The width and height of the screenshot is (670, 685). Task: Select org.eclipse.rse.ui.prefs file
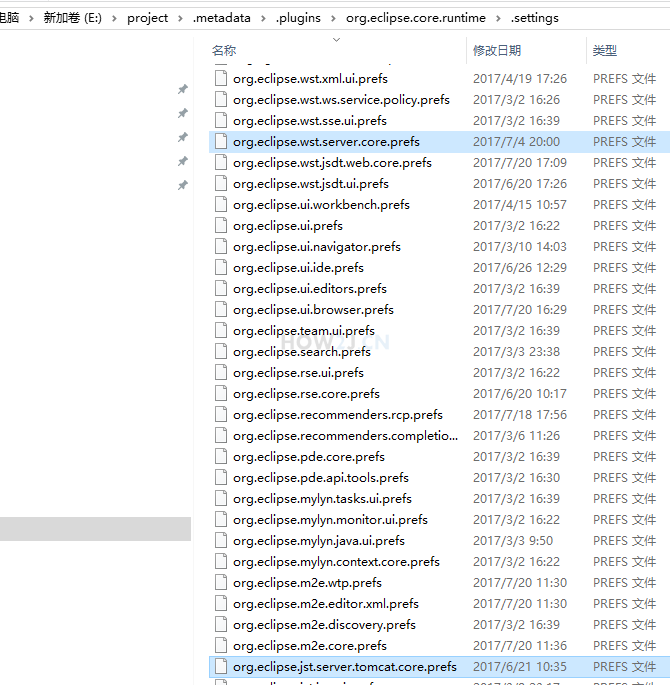tap(298, 373)
